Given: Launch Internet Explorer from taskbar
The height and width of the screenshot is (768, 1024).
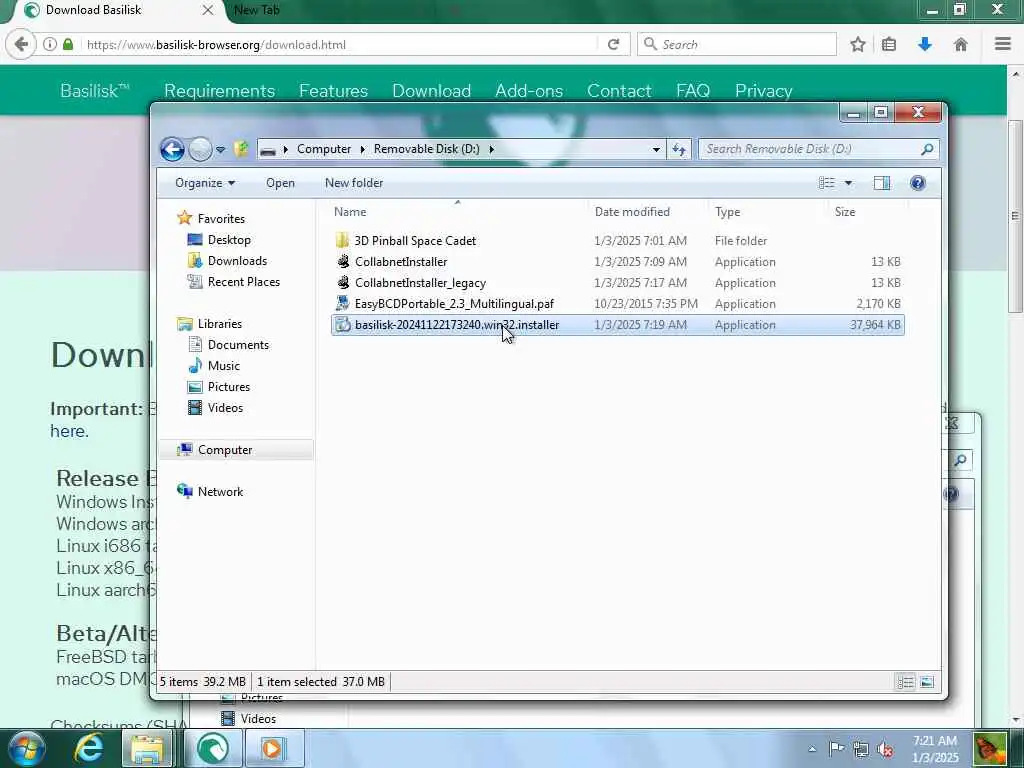Looking at the screenshot, I should coord(89,748).
